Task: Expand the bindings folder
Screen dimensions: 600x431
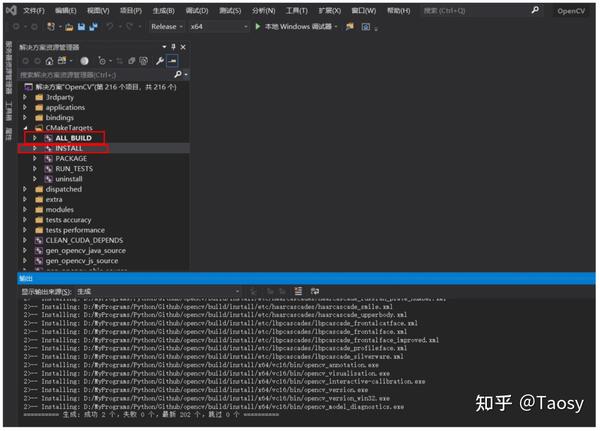Action: tap(25, 118)
